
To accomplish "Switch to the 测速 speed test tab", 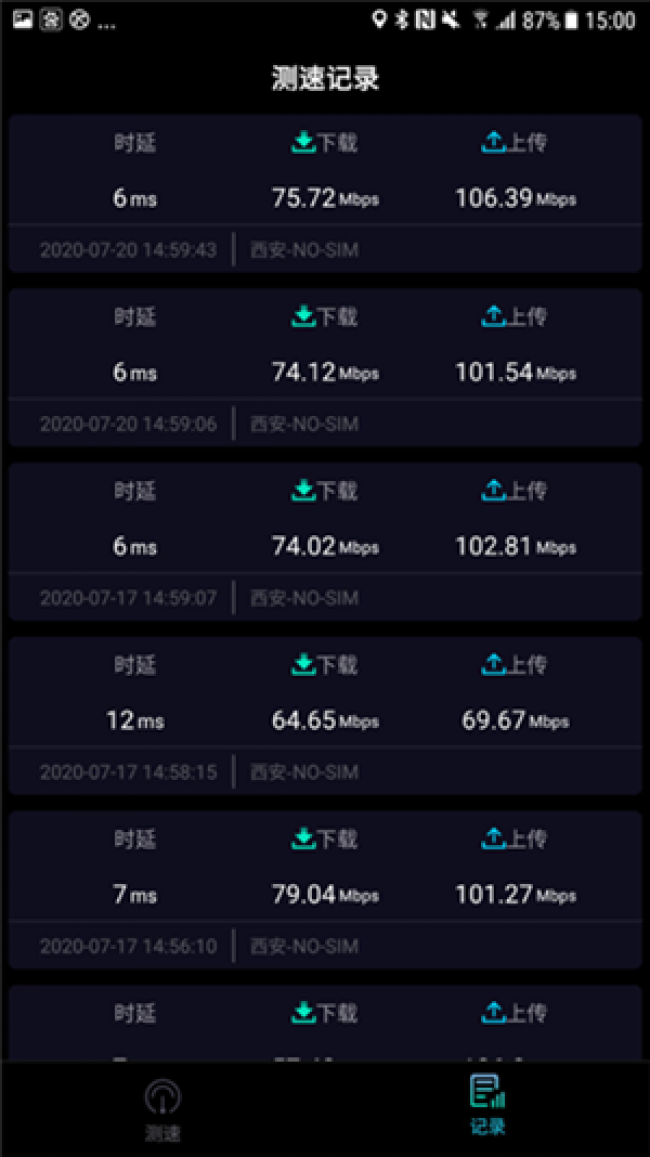I will click(x=162, y=1109).
